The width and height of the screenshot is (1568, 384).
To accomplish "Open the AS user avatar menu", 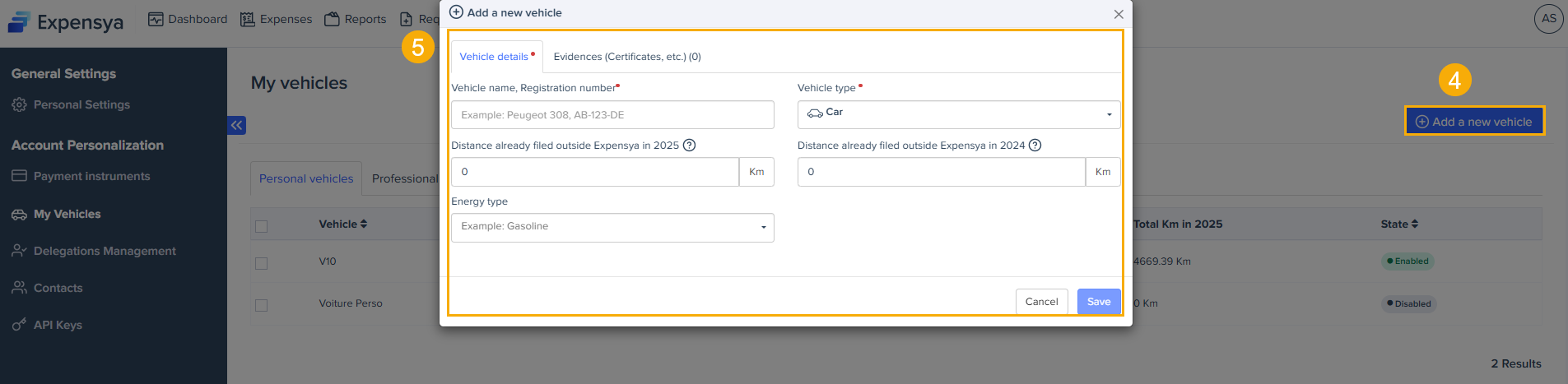I will coord(1548,19).
